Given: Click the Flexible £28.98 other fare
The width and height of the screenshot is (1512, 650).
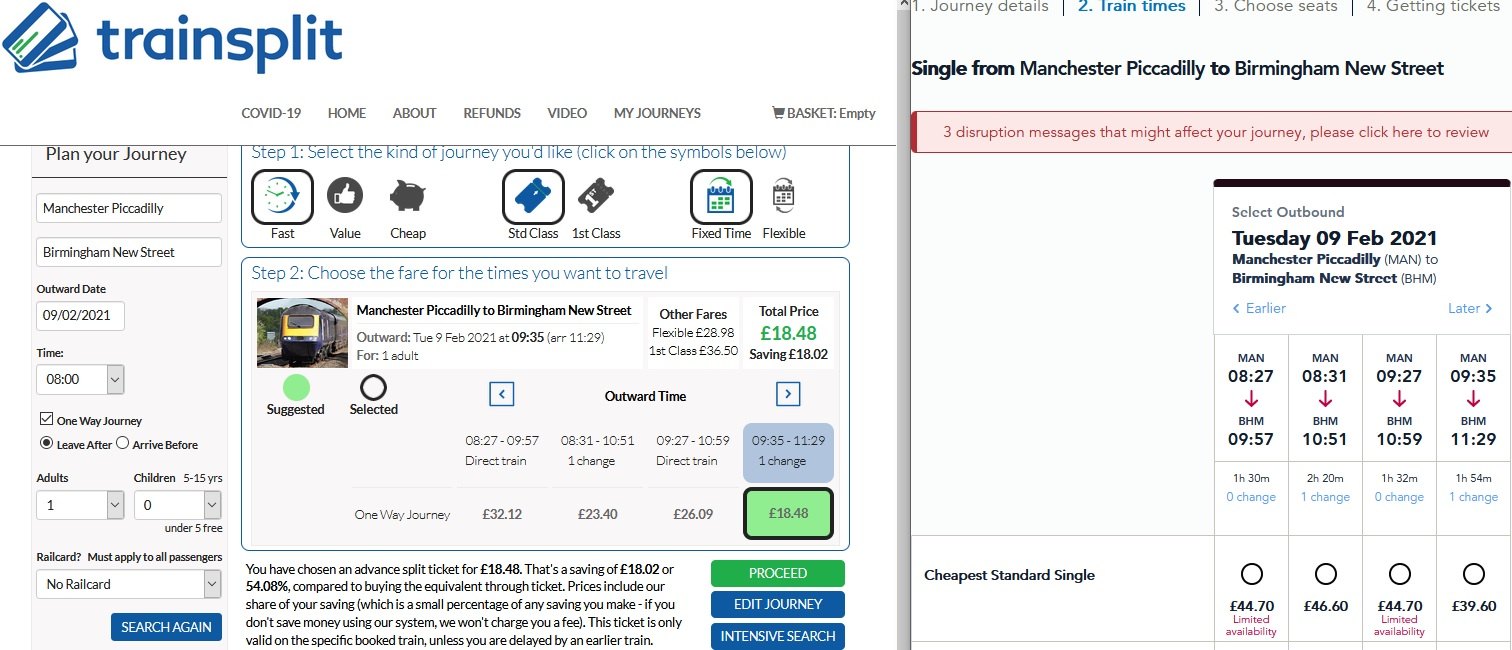Looking at the screenshot, I should coord(693,332).
